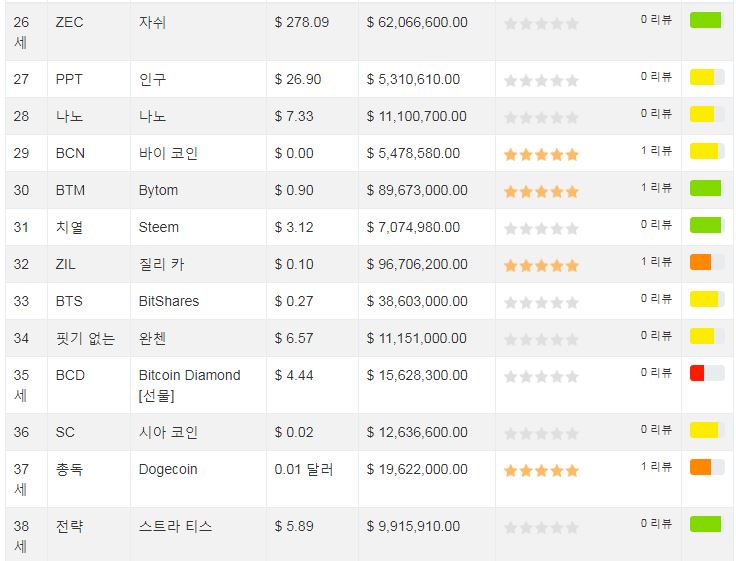The height and width of the screenshot is (561, 736).
Task: Open the Bytom coin name link
Action: tap(158, 190)
